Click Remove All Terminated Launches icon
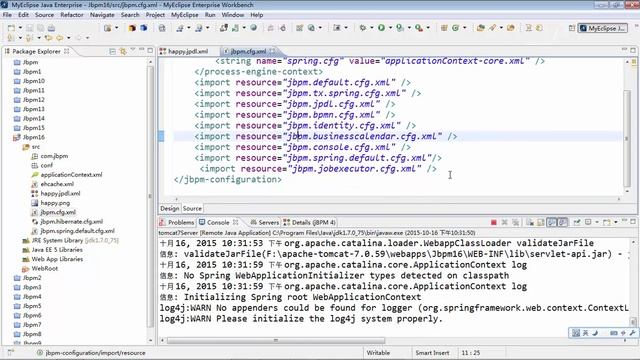 point(516,222)
